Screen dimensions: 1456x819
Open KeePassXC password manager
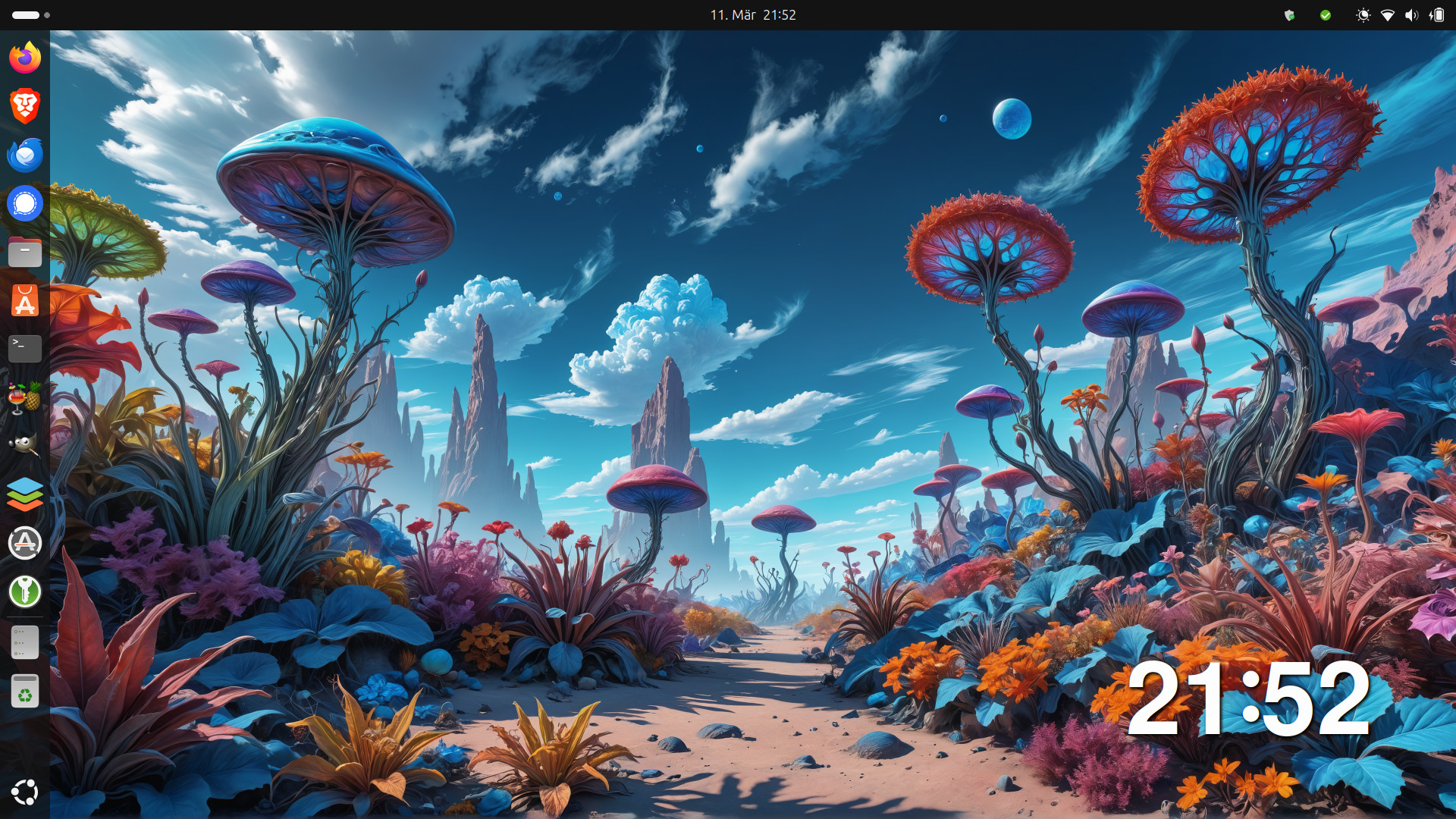pyautogui.click(x=25, y=591)
